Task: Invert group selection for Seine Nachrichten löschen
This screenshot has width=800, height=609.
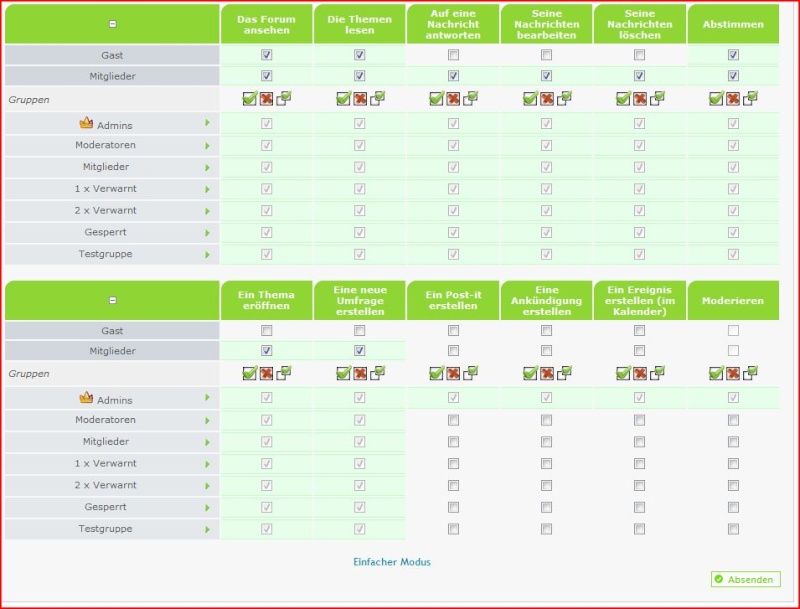Action: pyautogui.click(x=657, y=98)
